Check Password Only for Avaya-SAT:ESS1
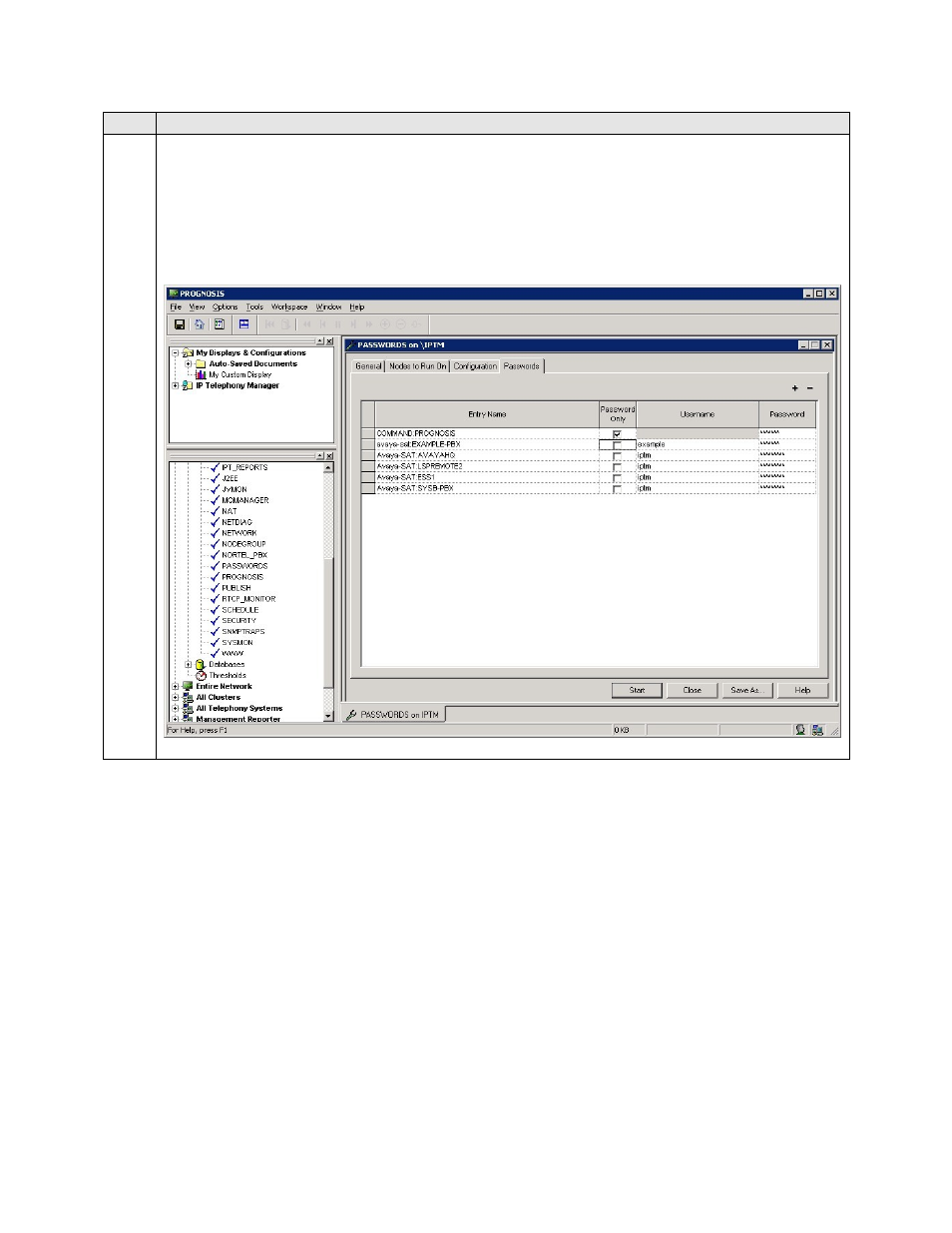Screen dimensions: 952x1233 click(x=617, y=477)
